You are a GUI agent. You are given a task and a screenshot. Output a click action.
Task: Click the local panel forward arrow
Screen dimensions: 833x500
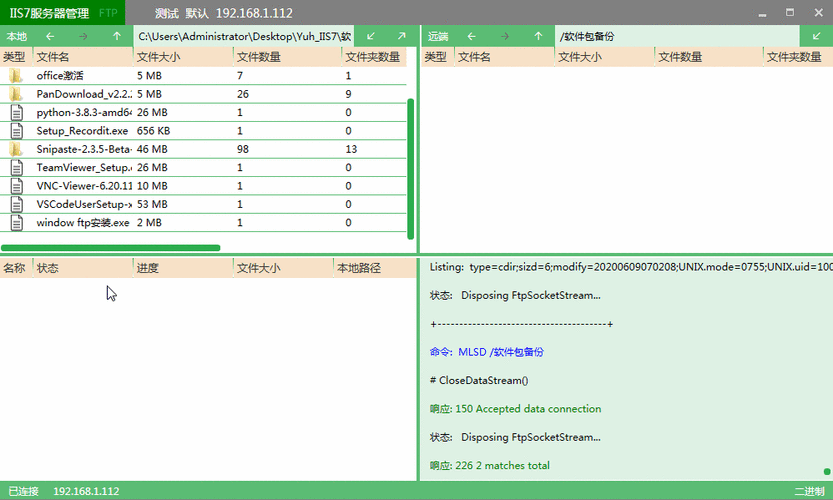coord(83,36)
